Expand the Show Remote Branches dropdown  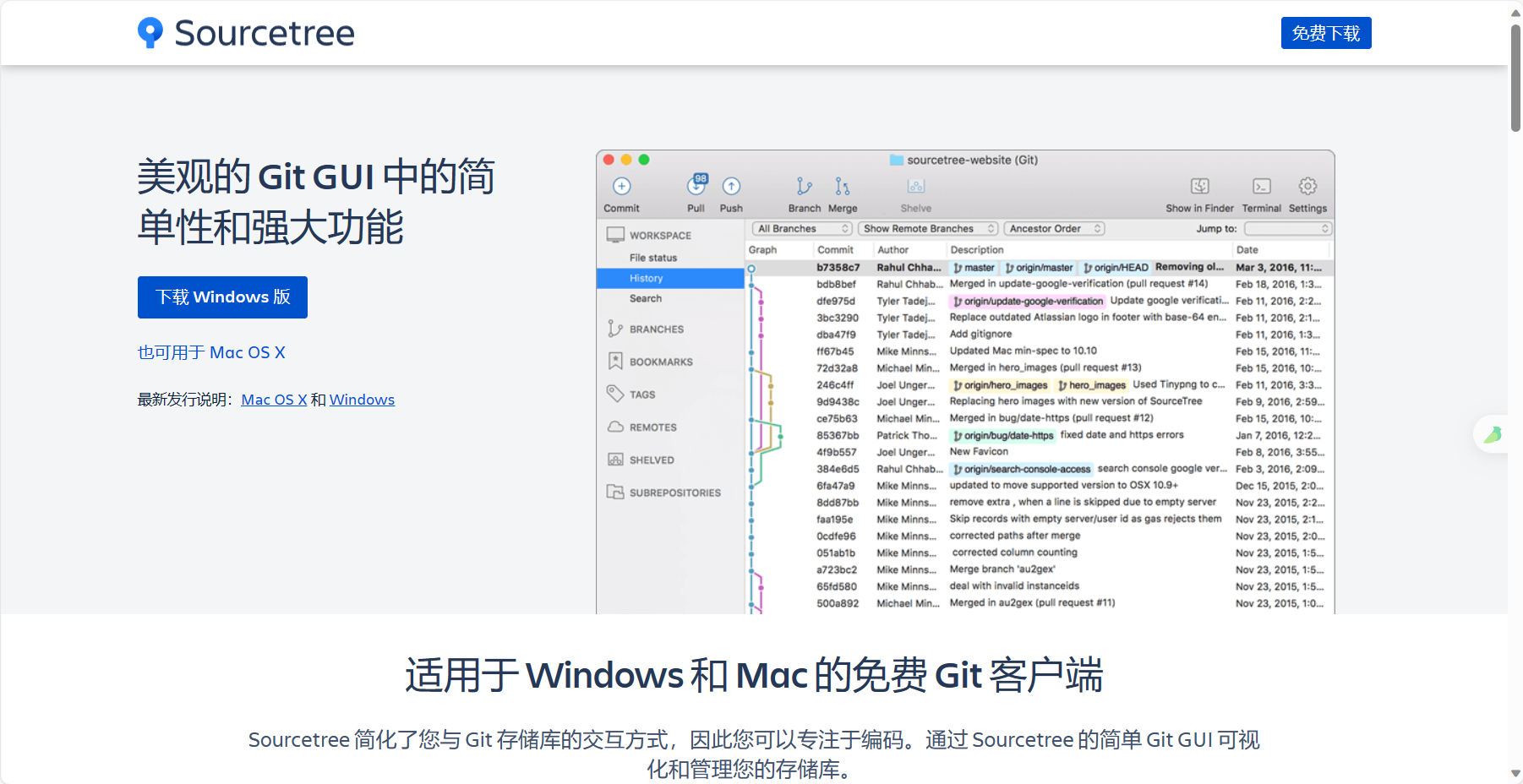tap(927, 228)
